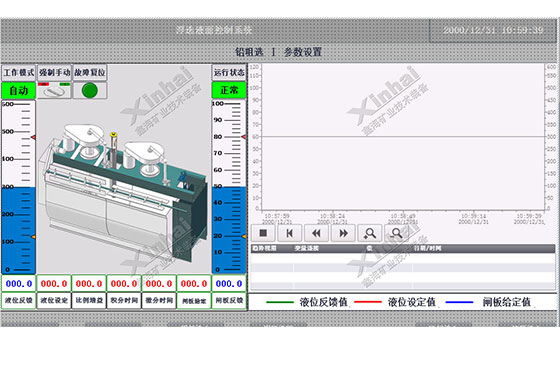Edit the 比例增益 value 000.0 field

pyautogui.click(x=89, y=284)
